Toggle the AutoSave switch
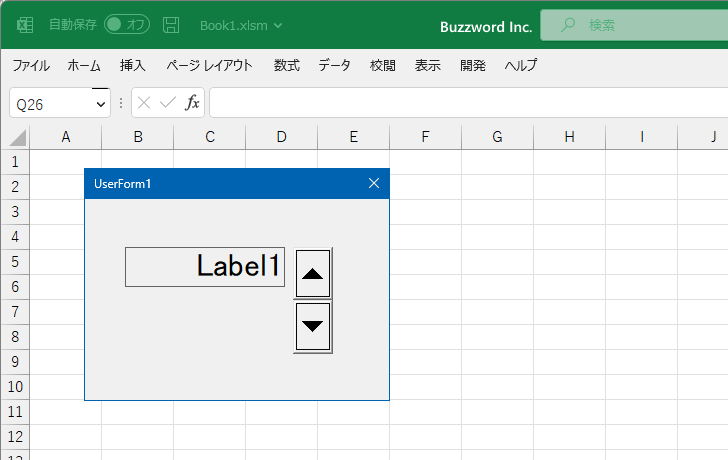728x460 pixels. [x=127, y=25]
